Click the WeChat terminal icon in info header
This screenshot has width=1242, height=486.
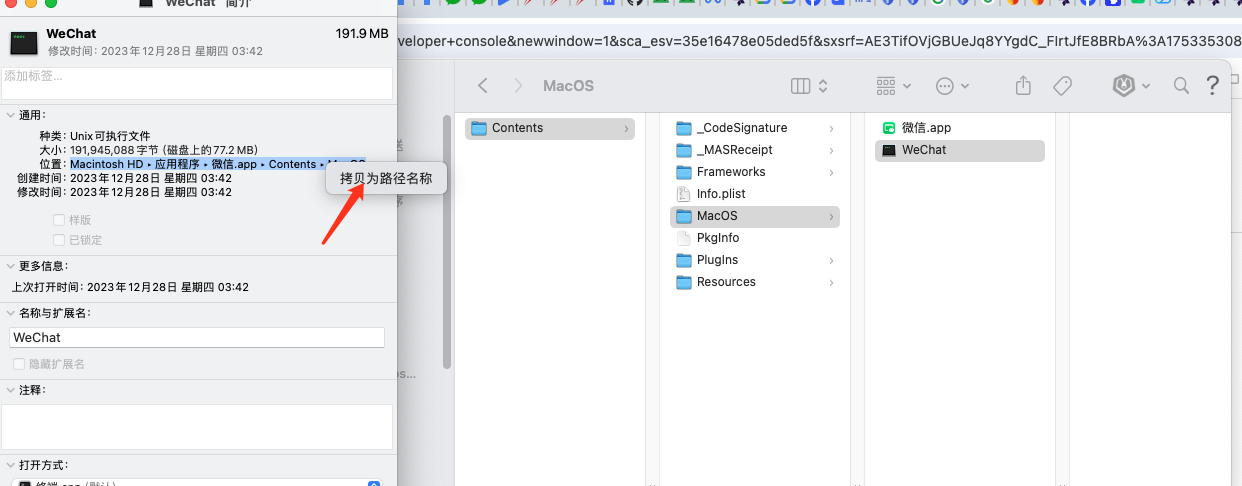coord(24,43)
